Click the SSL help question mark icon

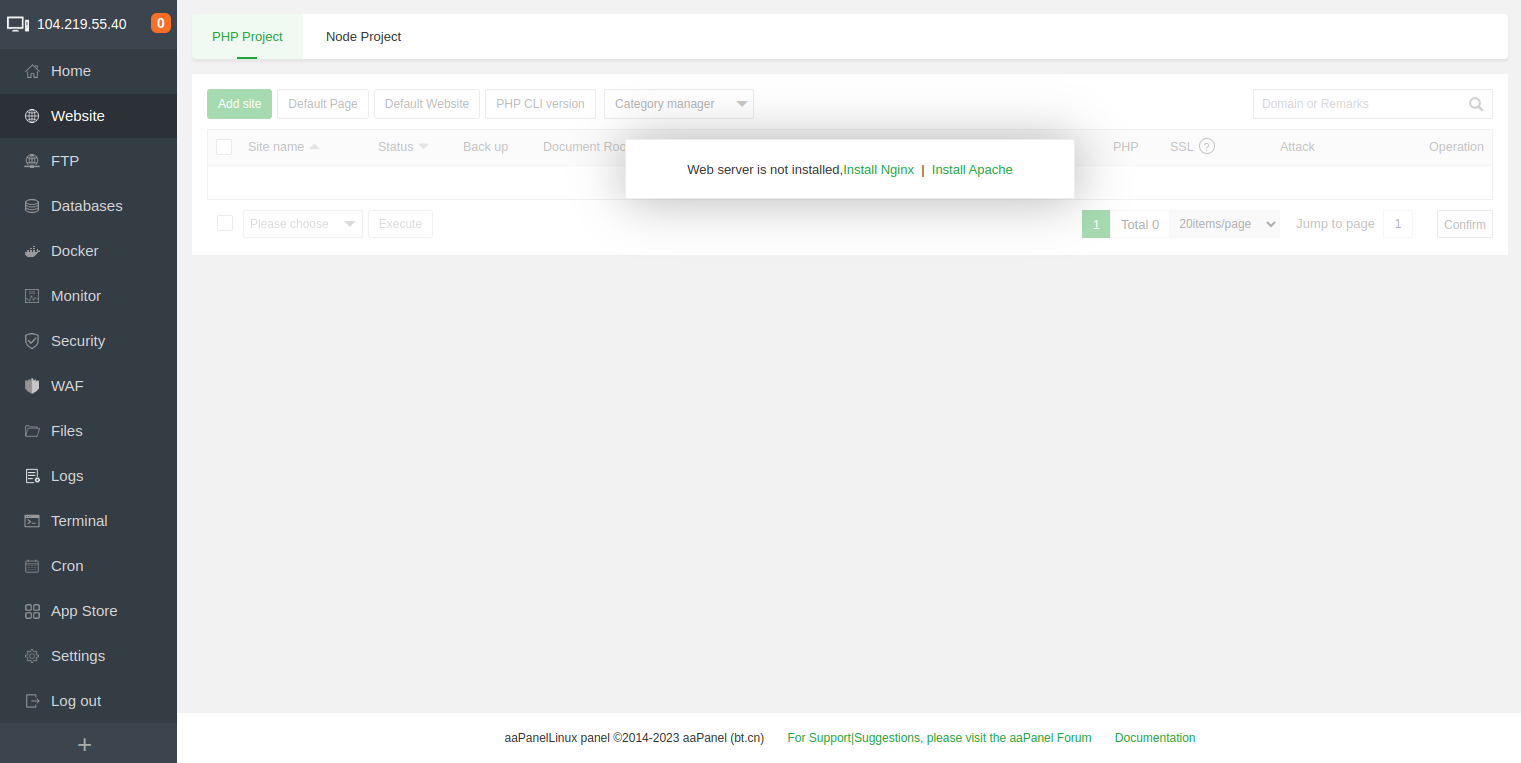click(1207, 146)
